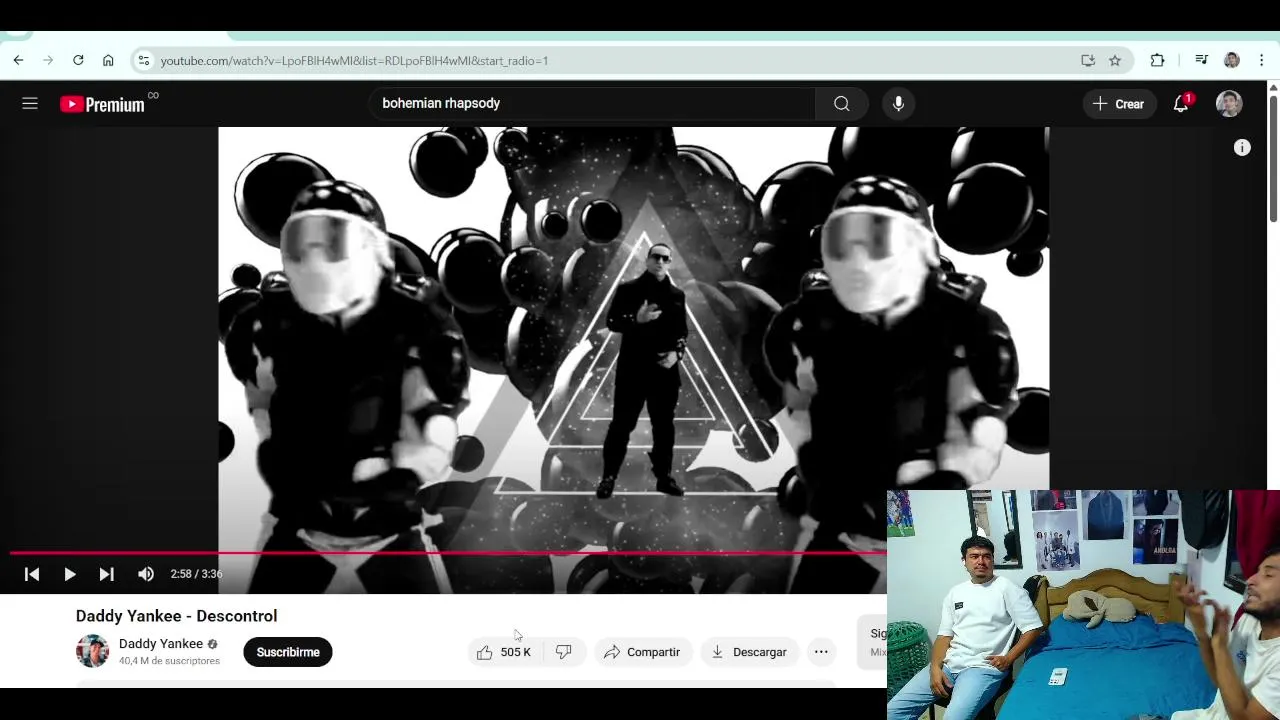Start voice search with microphone

pyautogui.click(x=898, y=103)
